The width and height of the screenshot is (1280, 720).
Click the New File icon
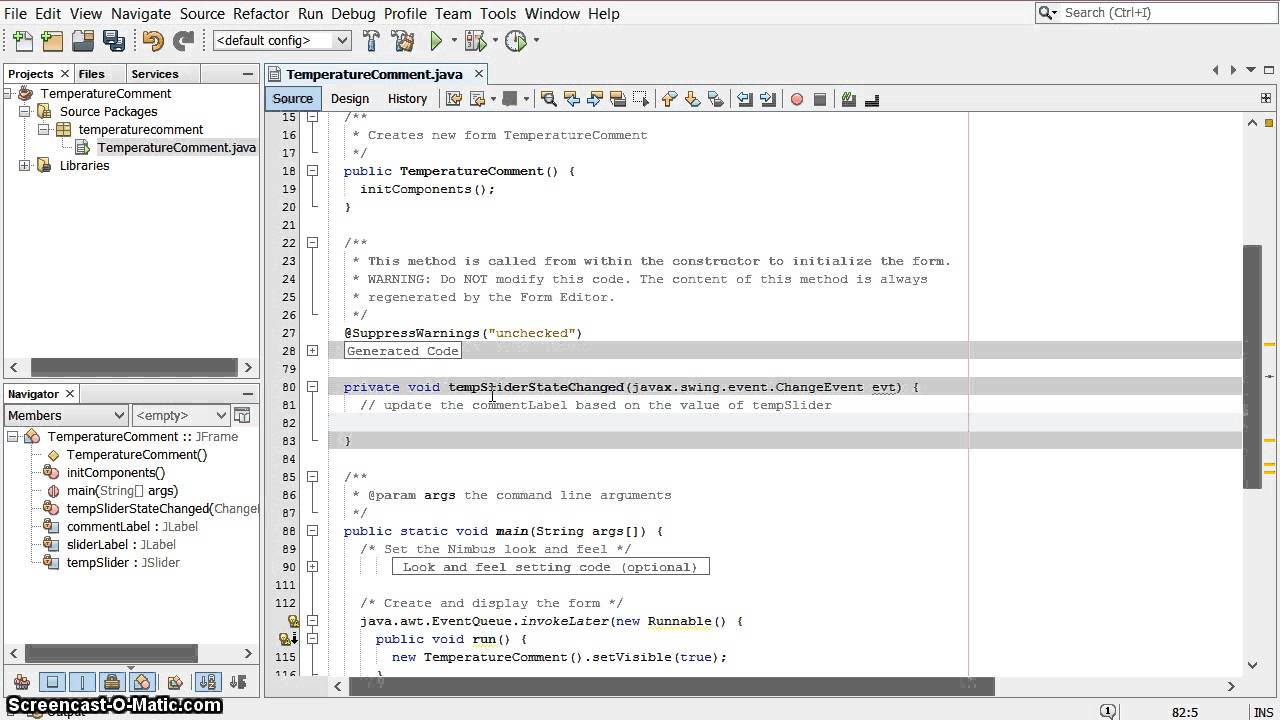tap(22, 41)
